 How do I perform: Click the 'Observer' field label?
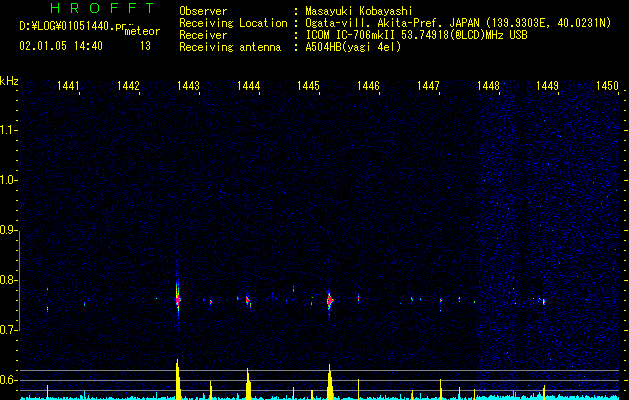pos(203,11)
